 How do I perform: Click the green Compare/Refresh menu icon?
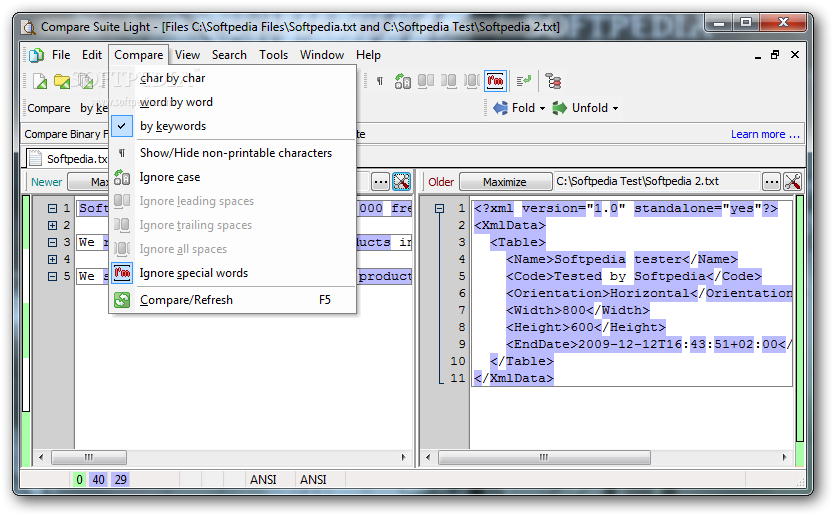pos(122,300)
